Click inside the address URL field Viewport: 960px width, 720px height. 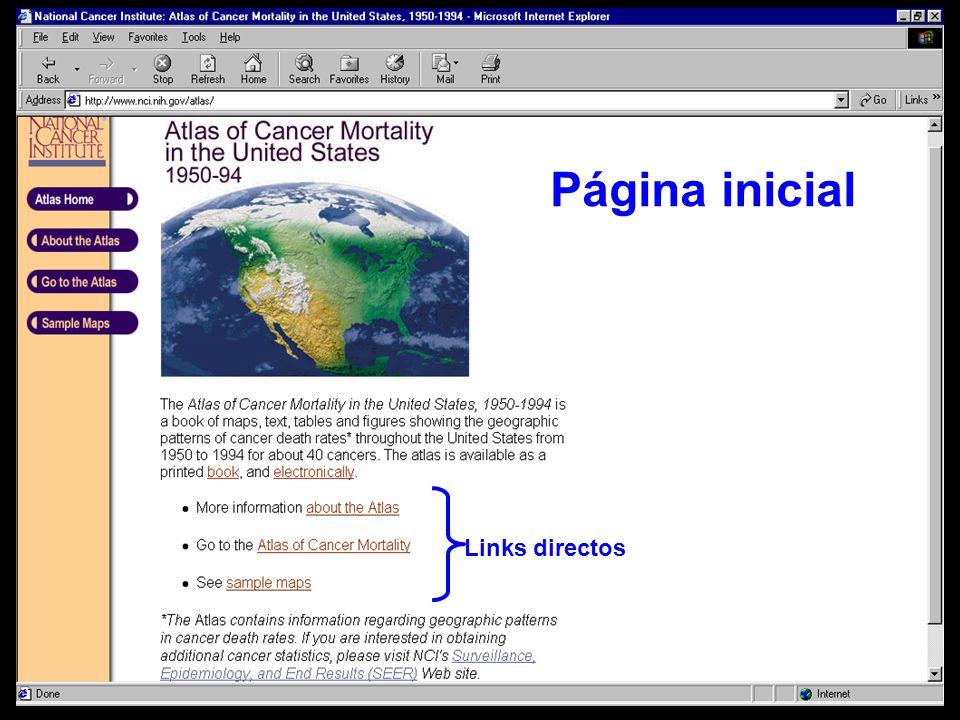(458, 100)
